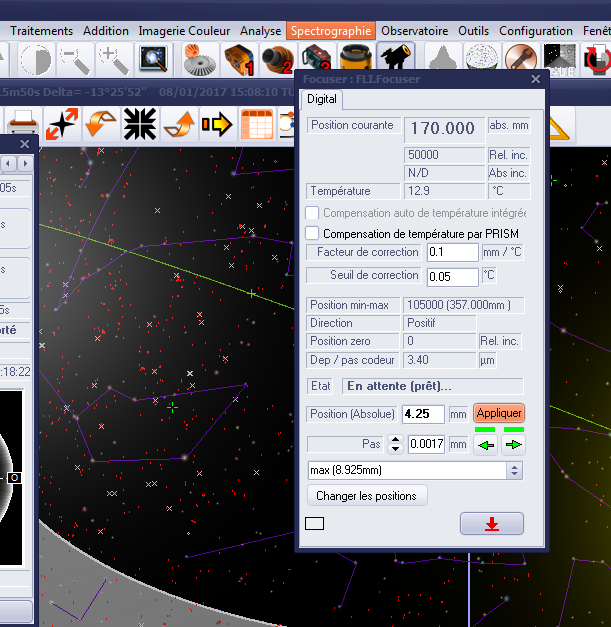Click the Facteur de correction input field
Viewport: 611px width, 627px height.
(452, 253)
